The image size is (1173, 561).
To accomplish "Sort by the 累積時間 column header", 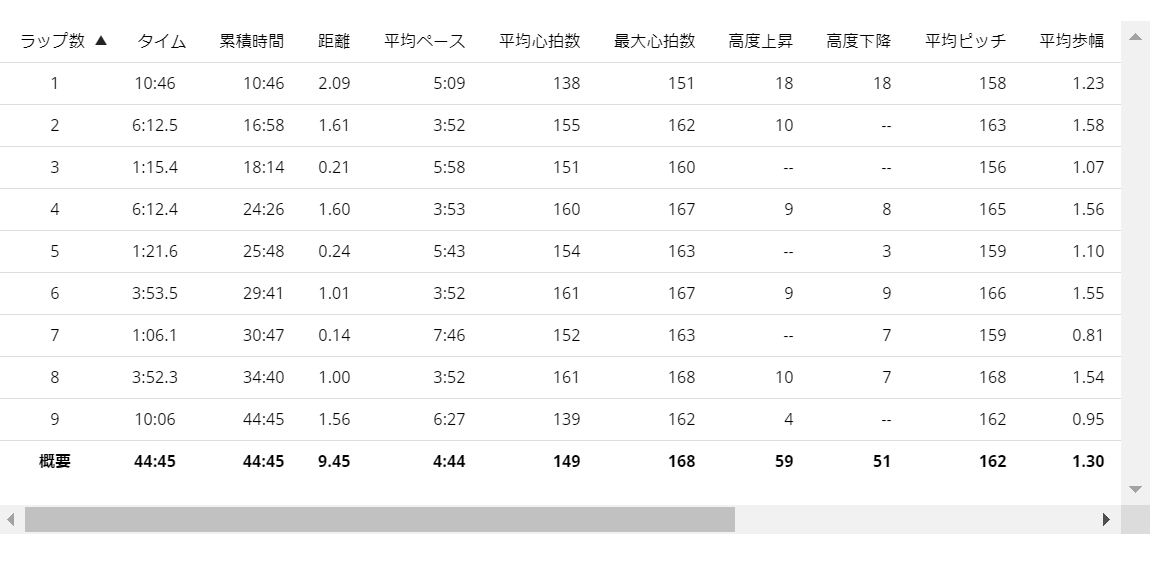I will click(251, 41).
